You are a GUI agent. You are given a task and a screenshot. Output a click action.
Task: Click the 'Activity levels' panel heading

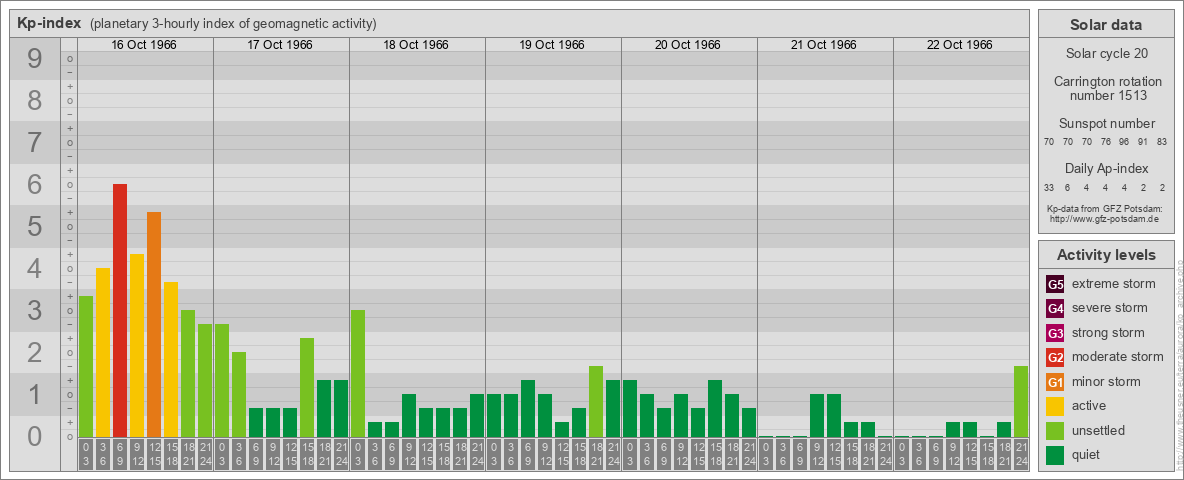[1106, 255]
